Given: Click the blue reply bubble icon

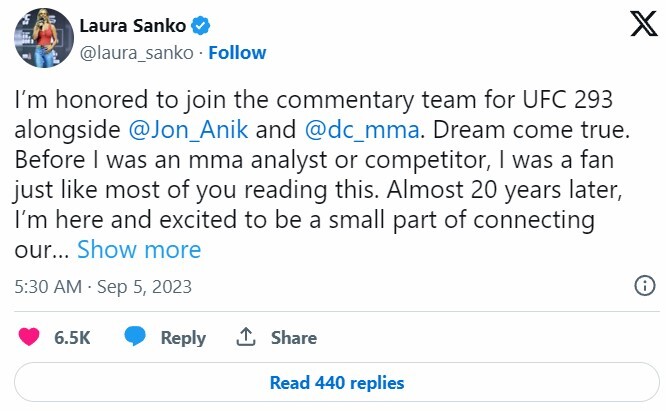Looking at the screenshot, I should [135, 338].
